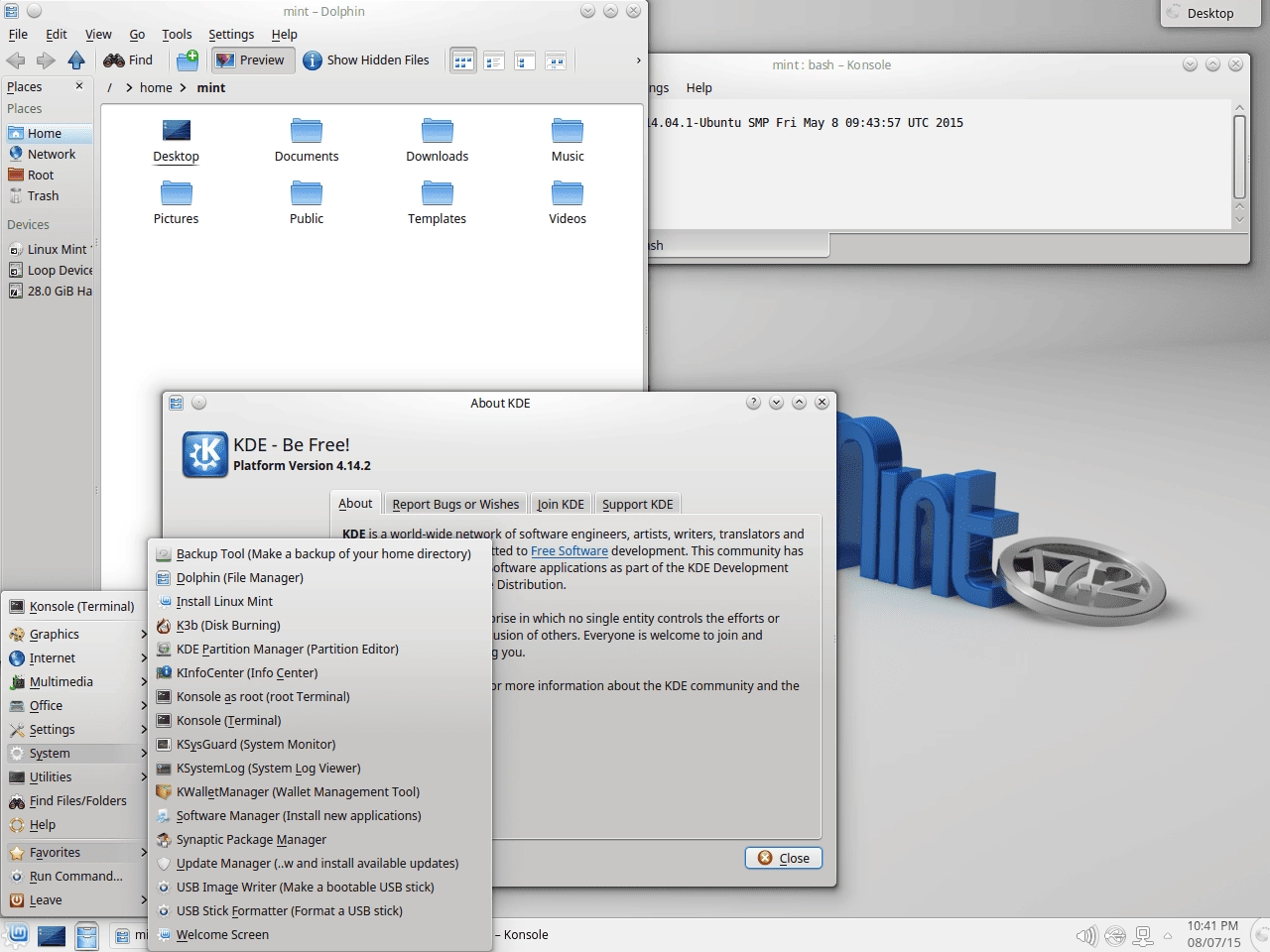
Task: Click the new folder icon in Dolphin toolbar
Action: tap(188, 60)
